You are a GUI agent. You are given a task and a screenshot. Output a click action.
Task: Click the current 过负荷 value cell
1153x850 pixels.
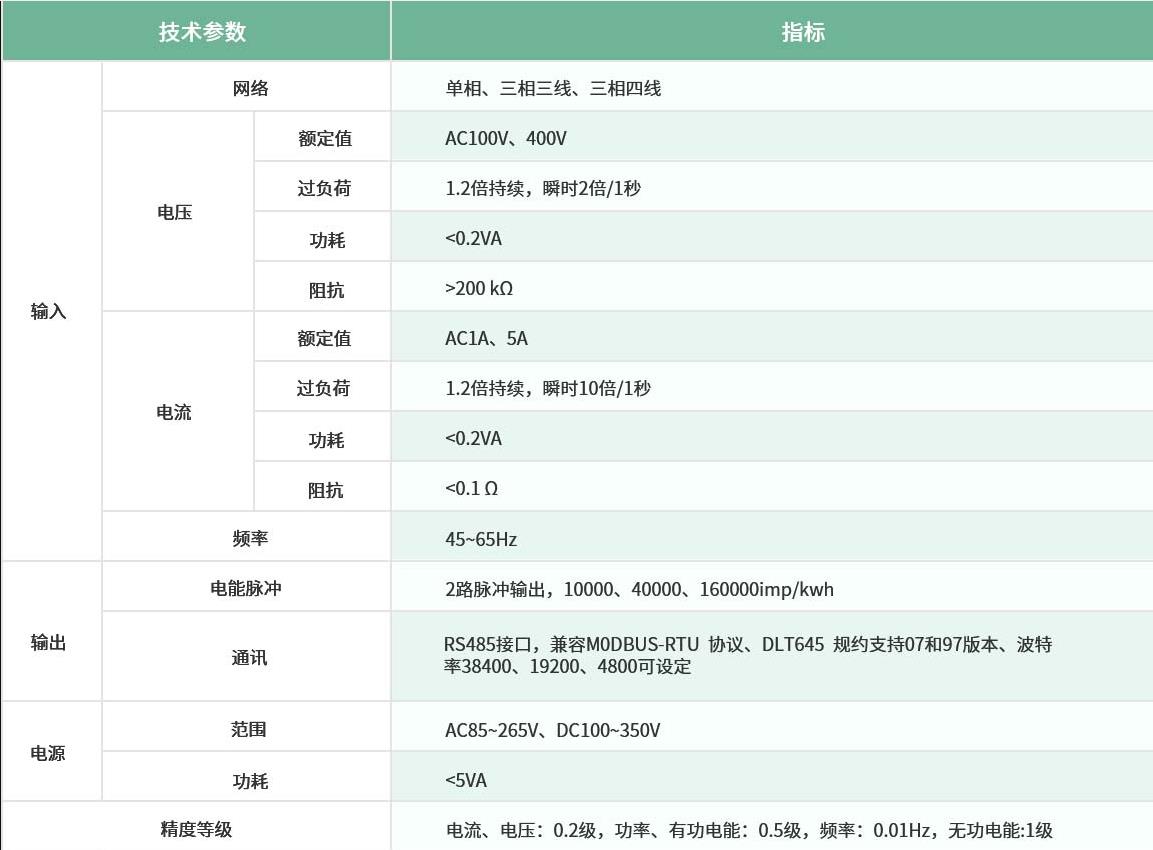[548, 387]
